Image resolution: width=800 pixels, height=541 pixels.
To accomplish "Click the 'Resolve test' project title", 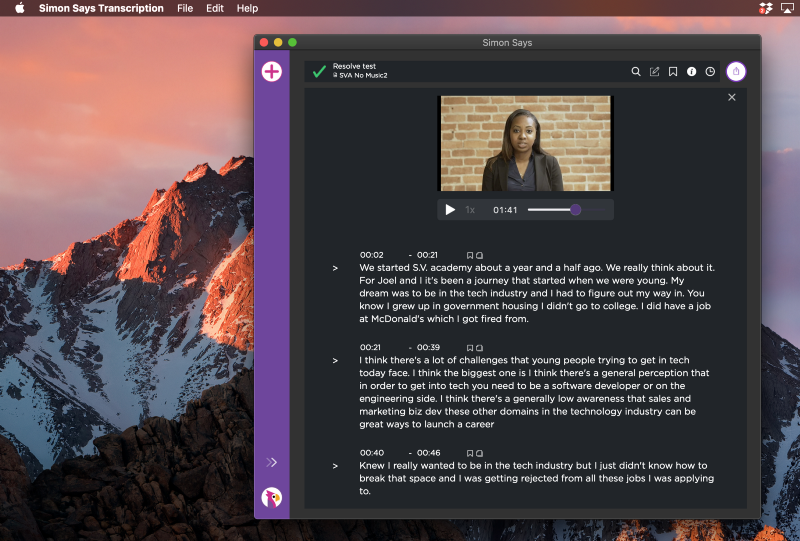I will pos(354,66).
